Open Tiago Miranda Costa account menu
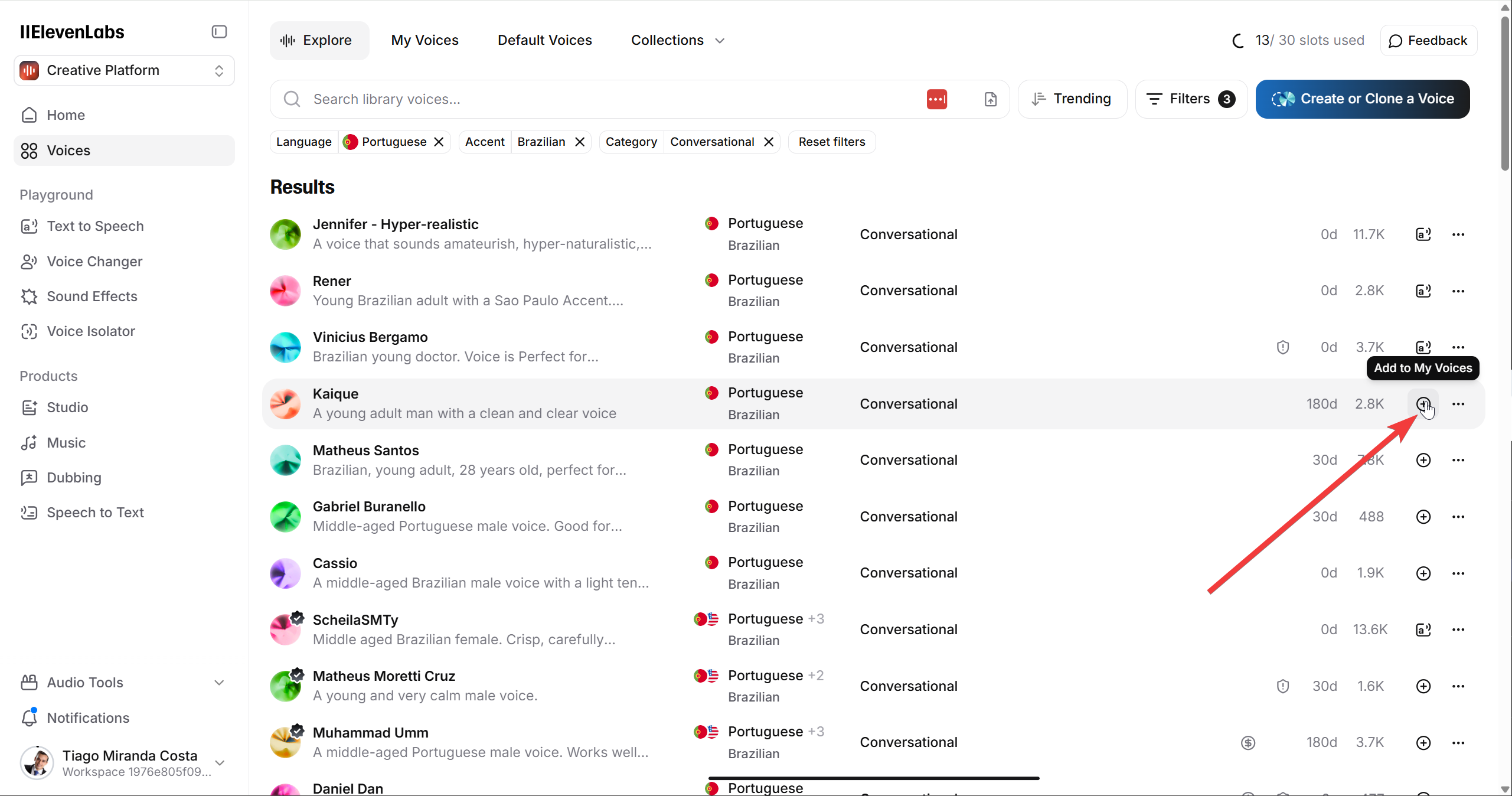This screenshot has height=796, width=1512. point(124,762)
